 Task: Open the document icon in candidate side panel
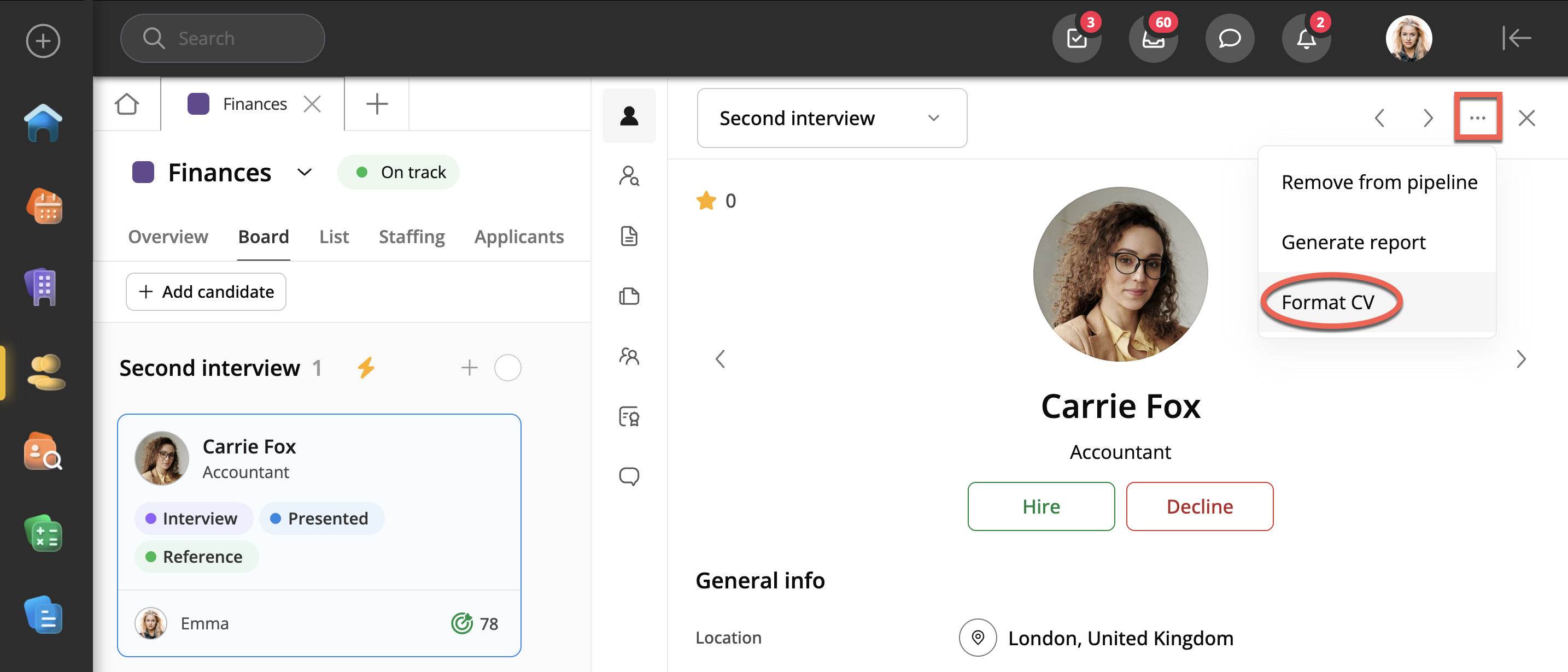629,236
